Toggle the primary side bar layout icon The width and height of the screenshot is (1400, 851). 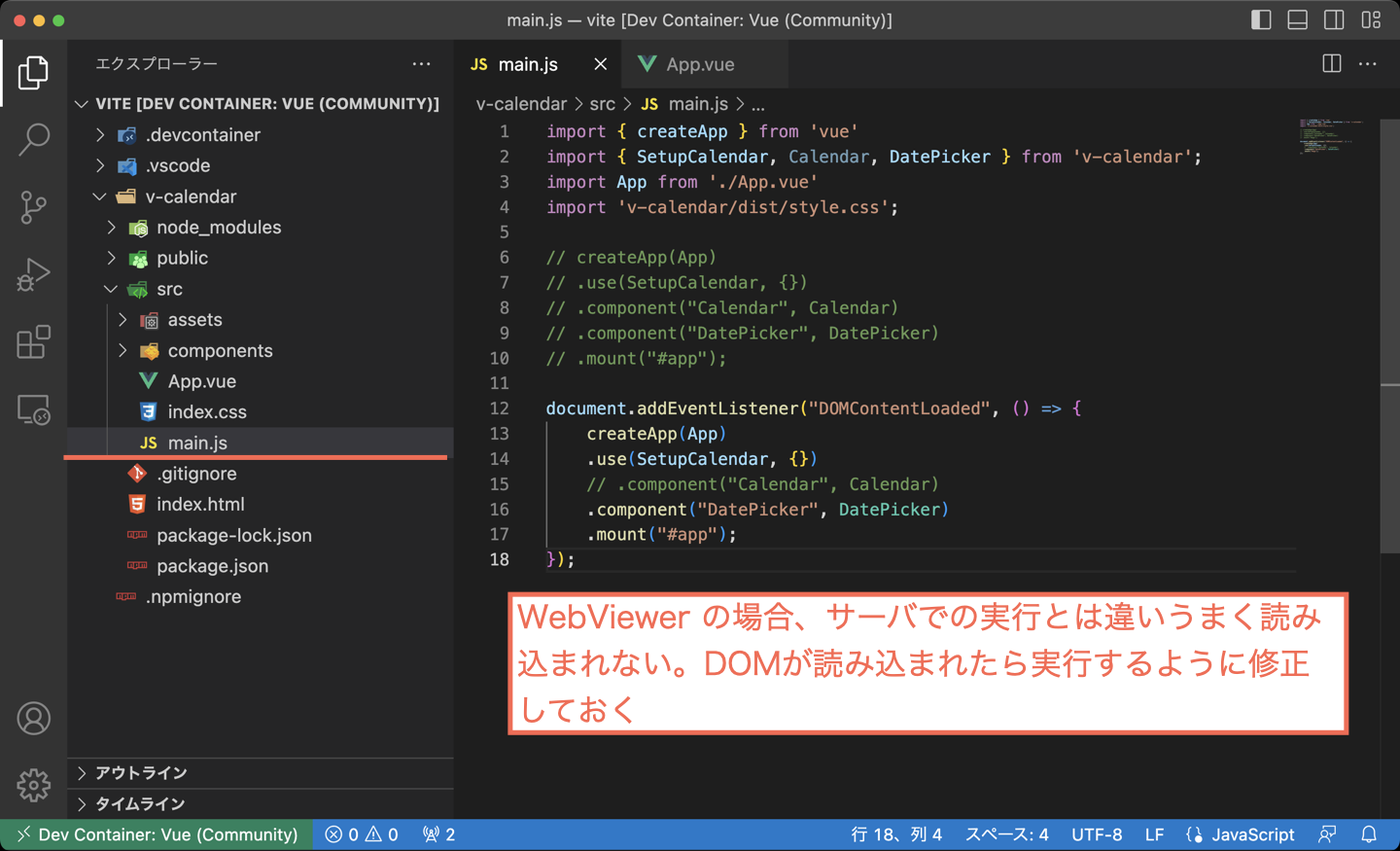coord(1261,19)
